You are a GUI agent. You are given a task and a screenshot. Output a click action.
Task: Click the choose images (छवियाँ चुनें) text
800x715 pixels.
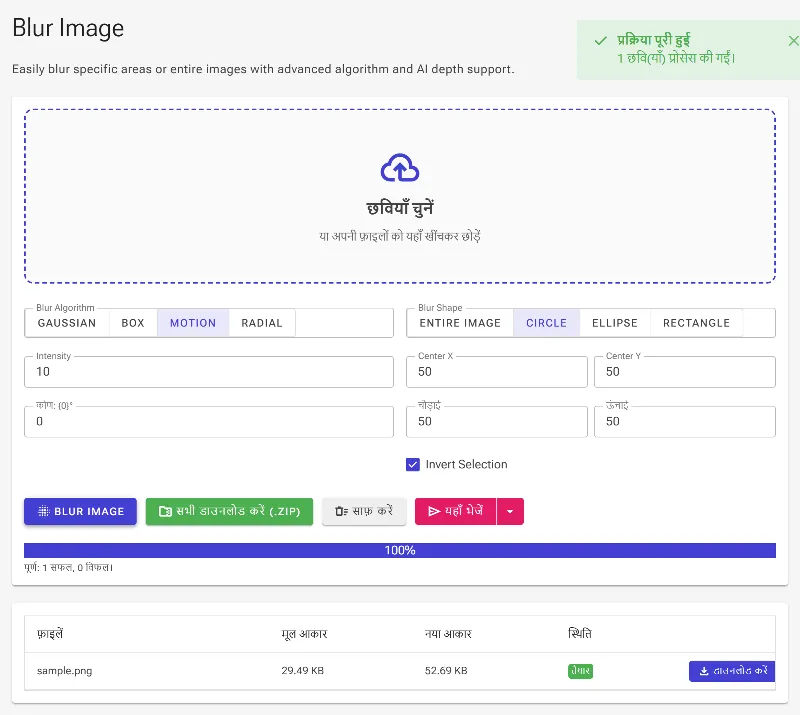(x=400, y=208)
